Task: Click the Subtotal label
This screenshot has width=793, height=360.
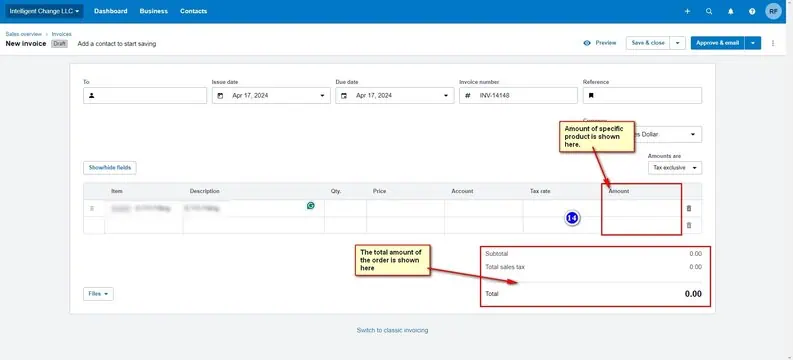Action: point(497,254)
